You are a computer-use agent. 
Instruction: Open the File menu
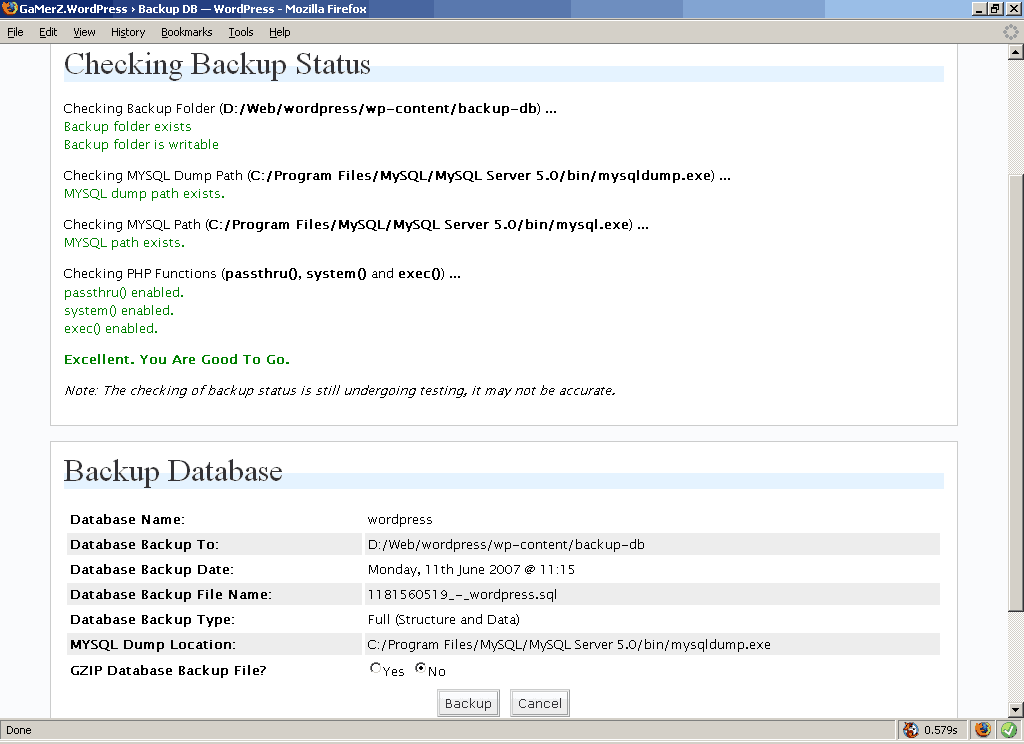pos(15,32)
